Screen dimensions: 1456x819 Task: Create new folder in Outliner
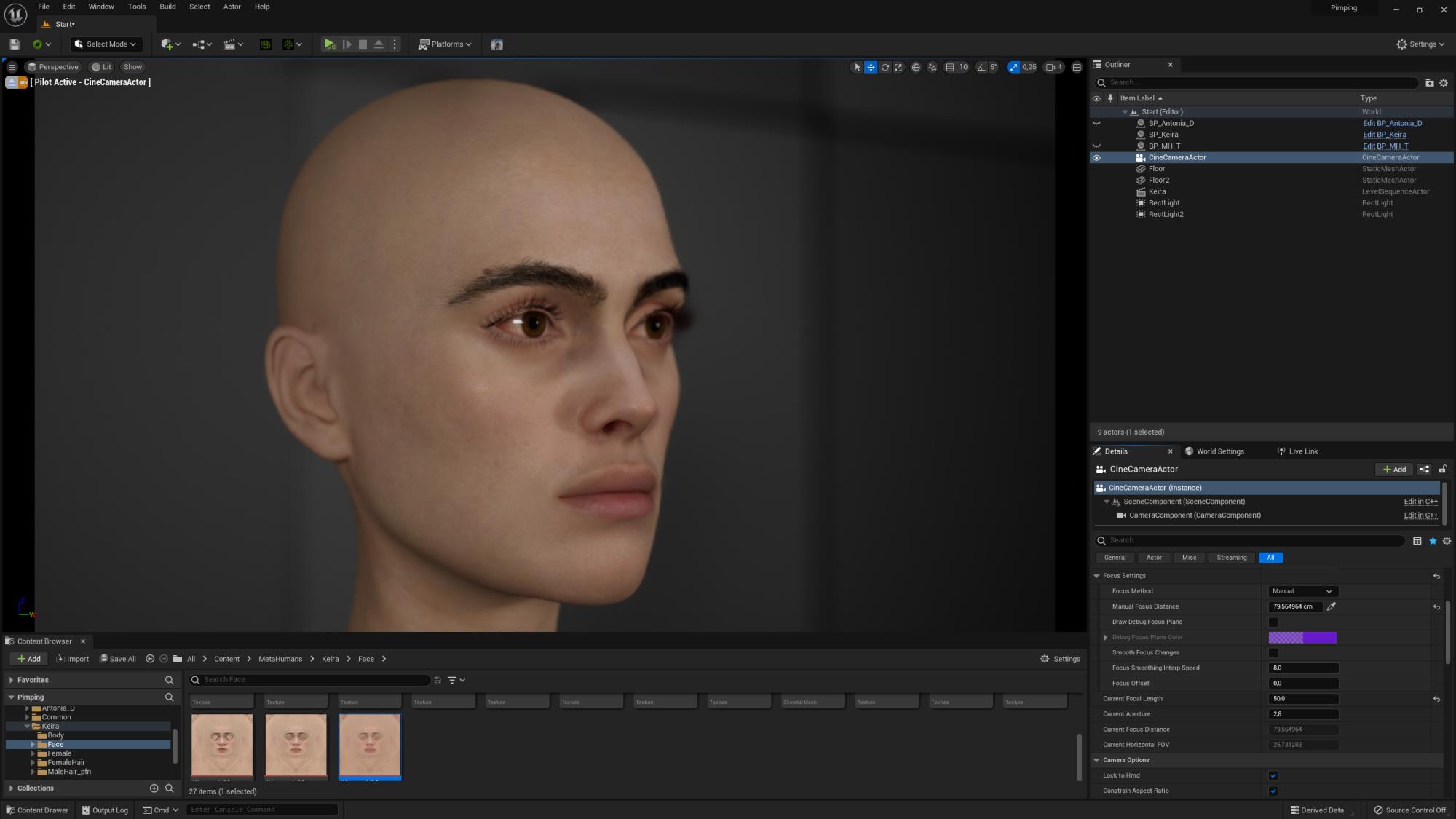pyautogui.click(x=1429, y=83)
